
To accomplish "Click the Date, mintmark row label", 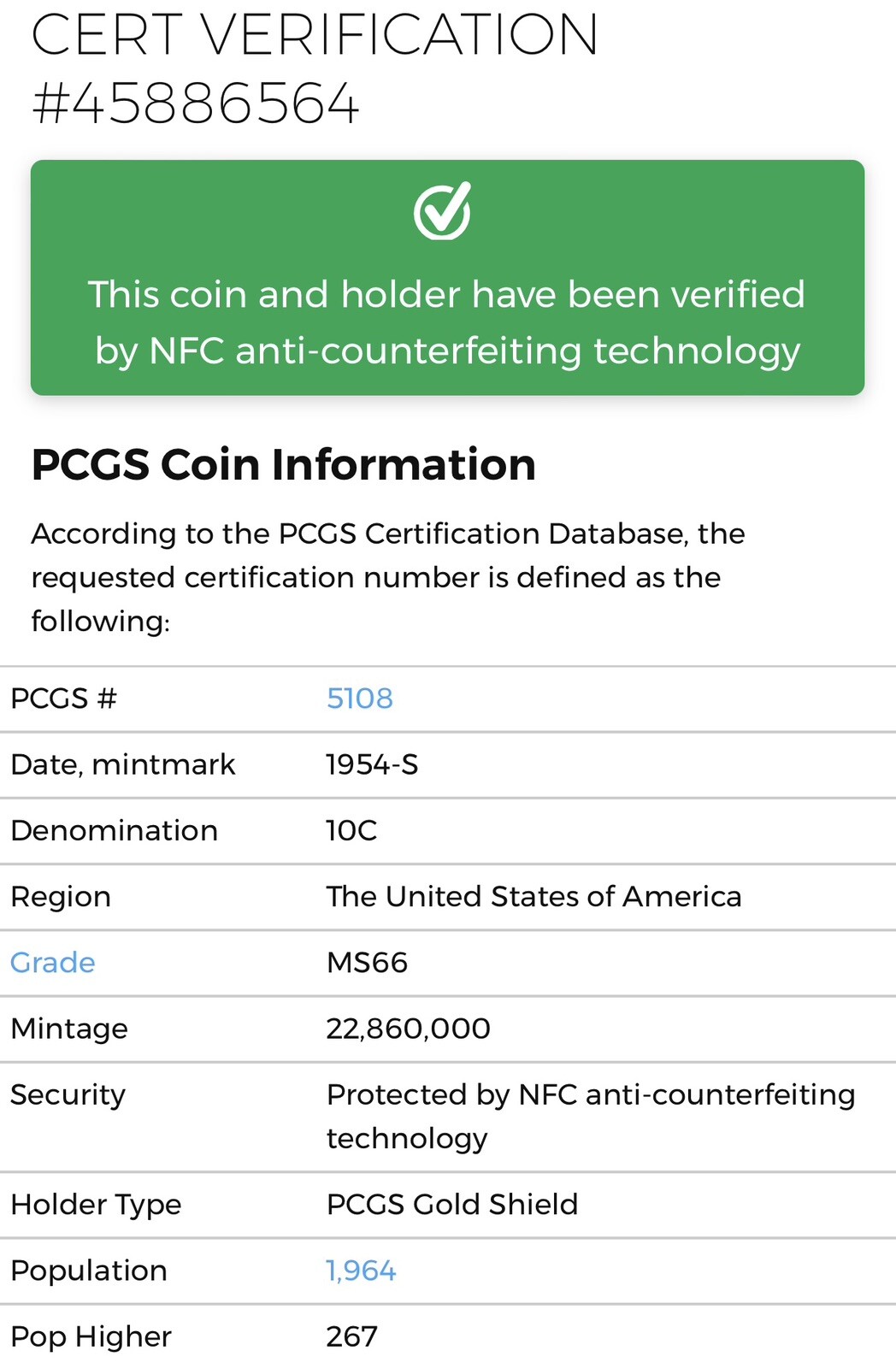I will (123, 764).
